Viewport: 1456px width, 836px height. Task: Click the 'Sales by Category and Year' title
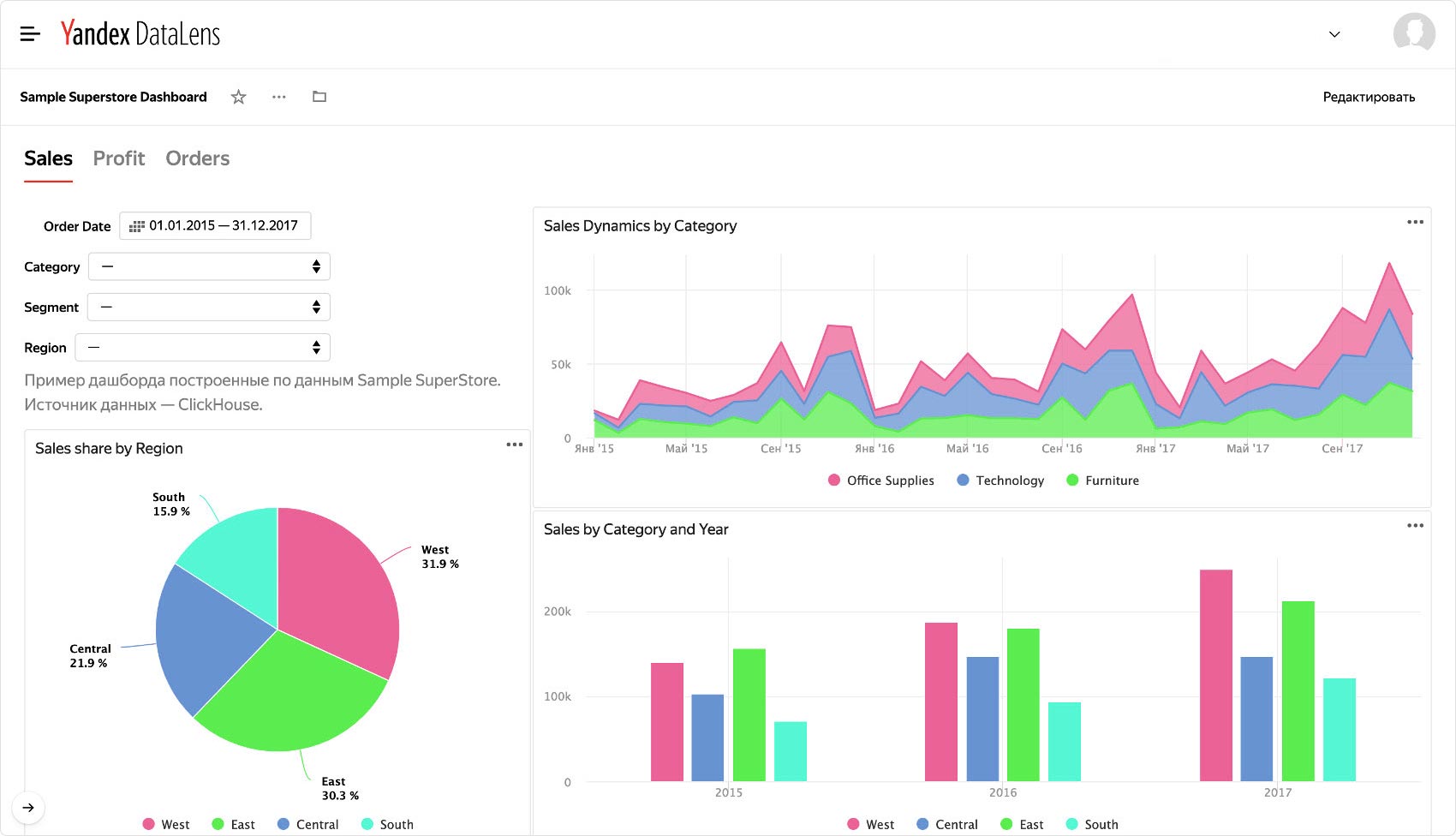coord(636,529)
